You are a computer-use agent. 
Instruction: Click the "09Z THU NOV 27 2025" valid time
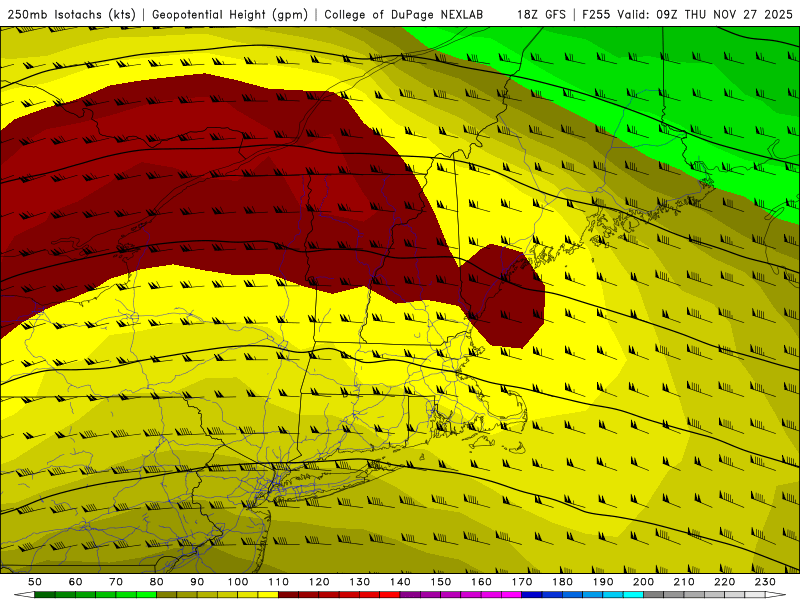point(724,14)
